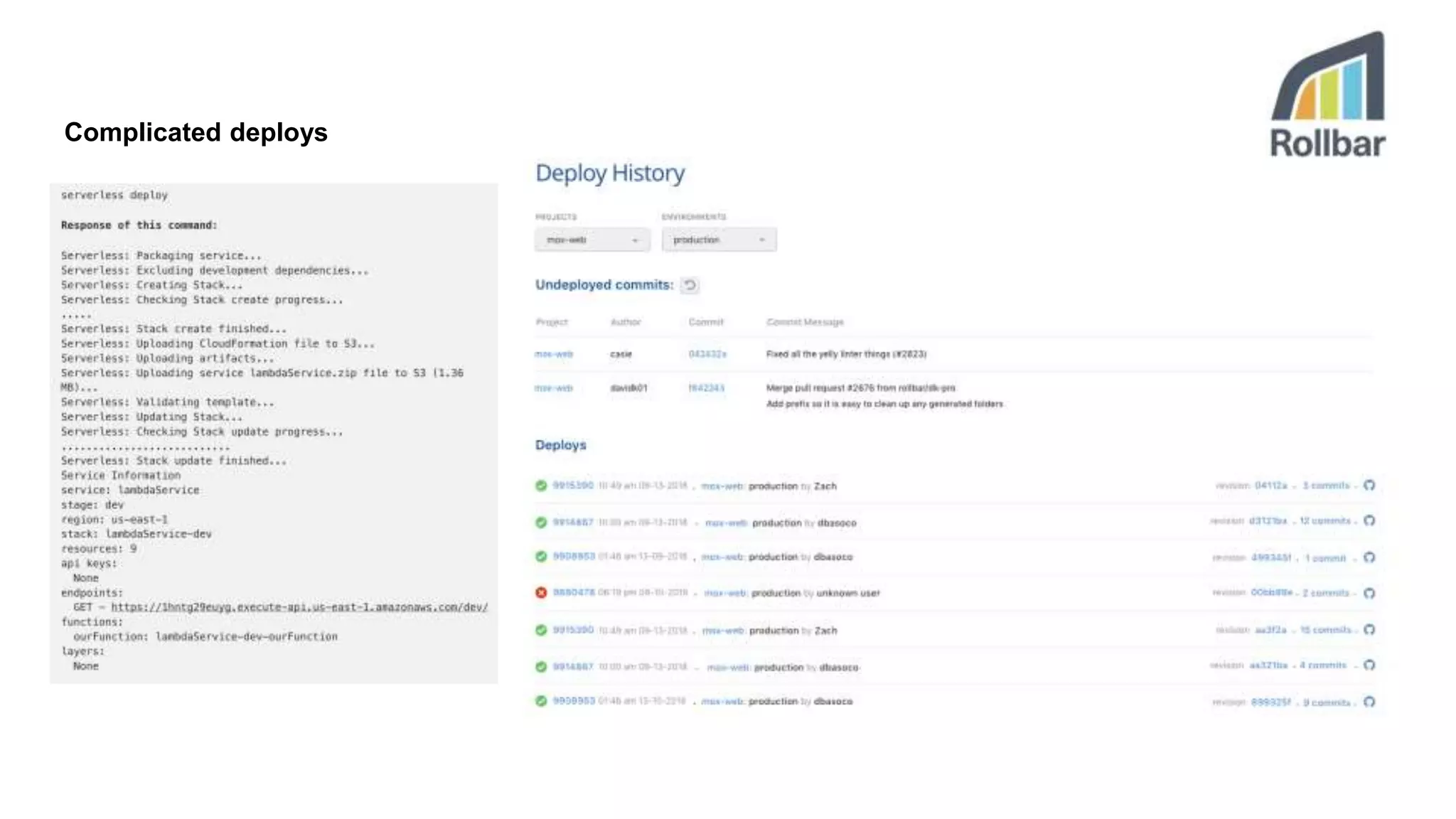Viewport: 1456px width, 819px height.
Task: Click 'ourFunction: lambdaService-dev-ourFunction' line
Action: click(205, 636)
